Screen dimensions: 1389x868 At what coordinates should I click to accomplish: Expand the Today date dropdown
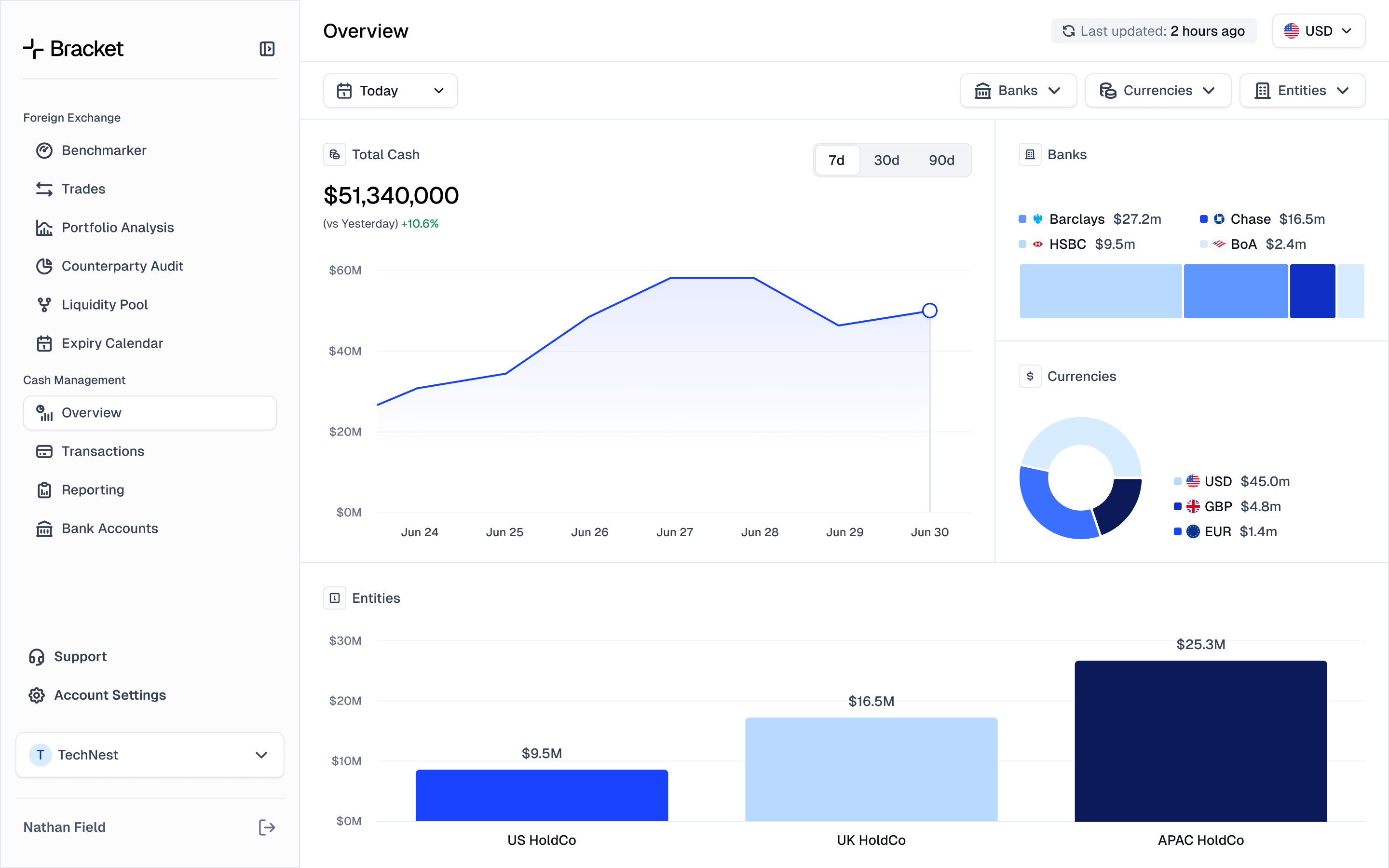tap(390, 91)
